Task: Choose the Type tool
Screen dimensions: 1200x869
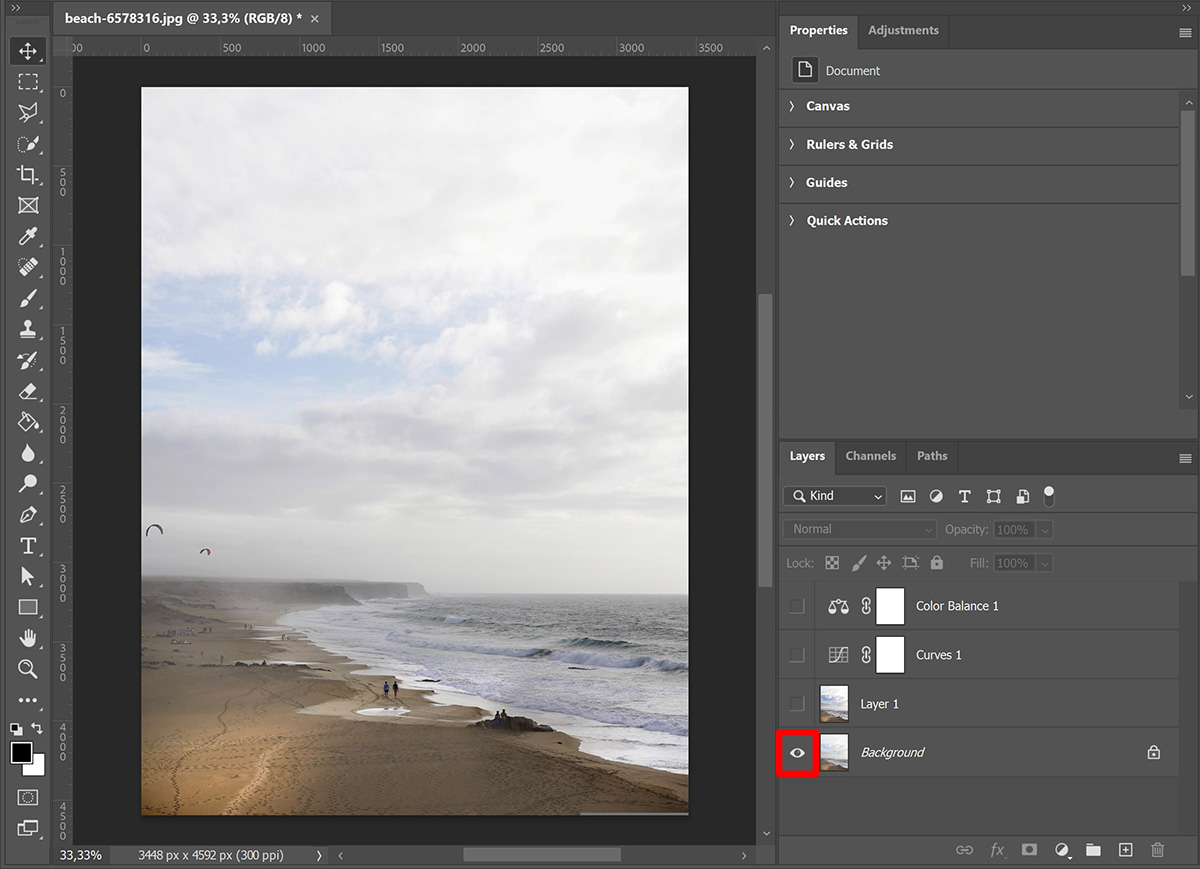Action: pyautogui.click(x=28, y=546)
